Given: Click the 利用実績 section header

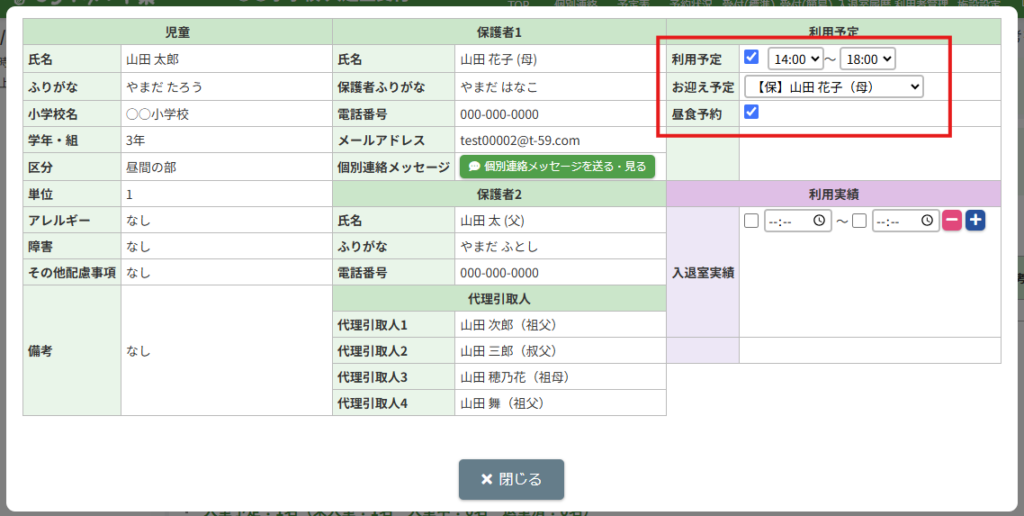Looking at the screenshot, I should [833, 194].
